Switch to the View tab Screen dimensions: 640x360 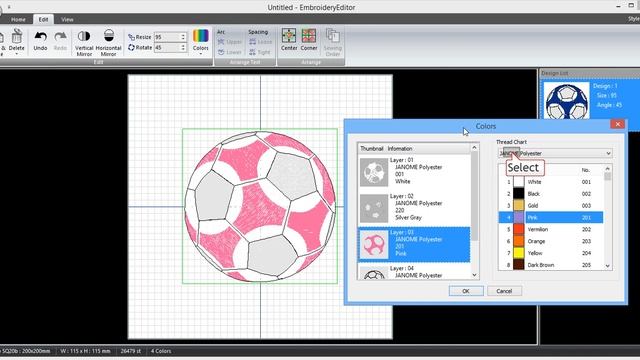point(67,19)
